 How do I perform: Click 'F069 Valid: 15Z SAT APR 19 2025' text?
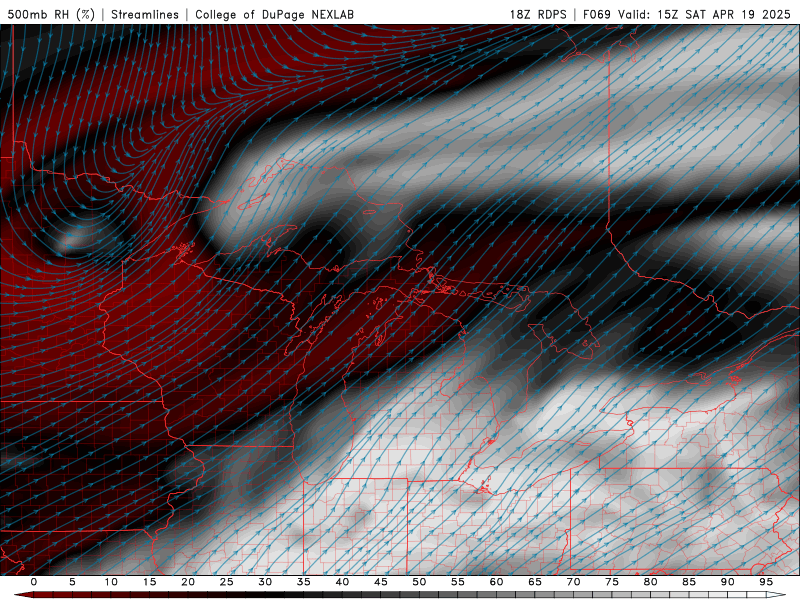[686, 14]
